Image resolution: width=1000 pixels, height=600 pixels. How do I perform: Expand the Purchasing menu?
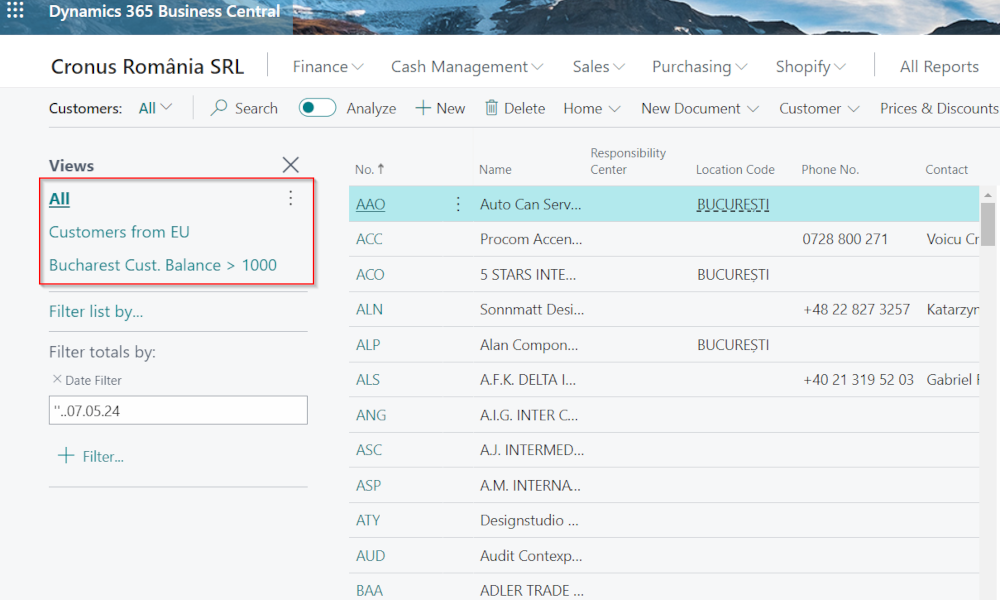700,66
